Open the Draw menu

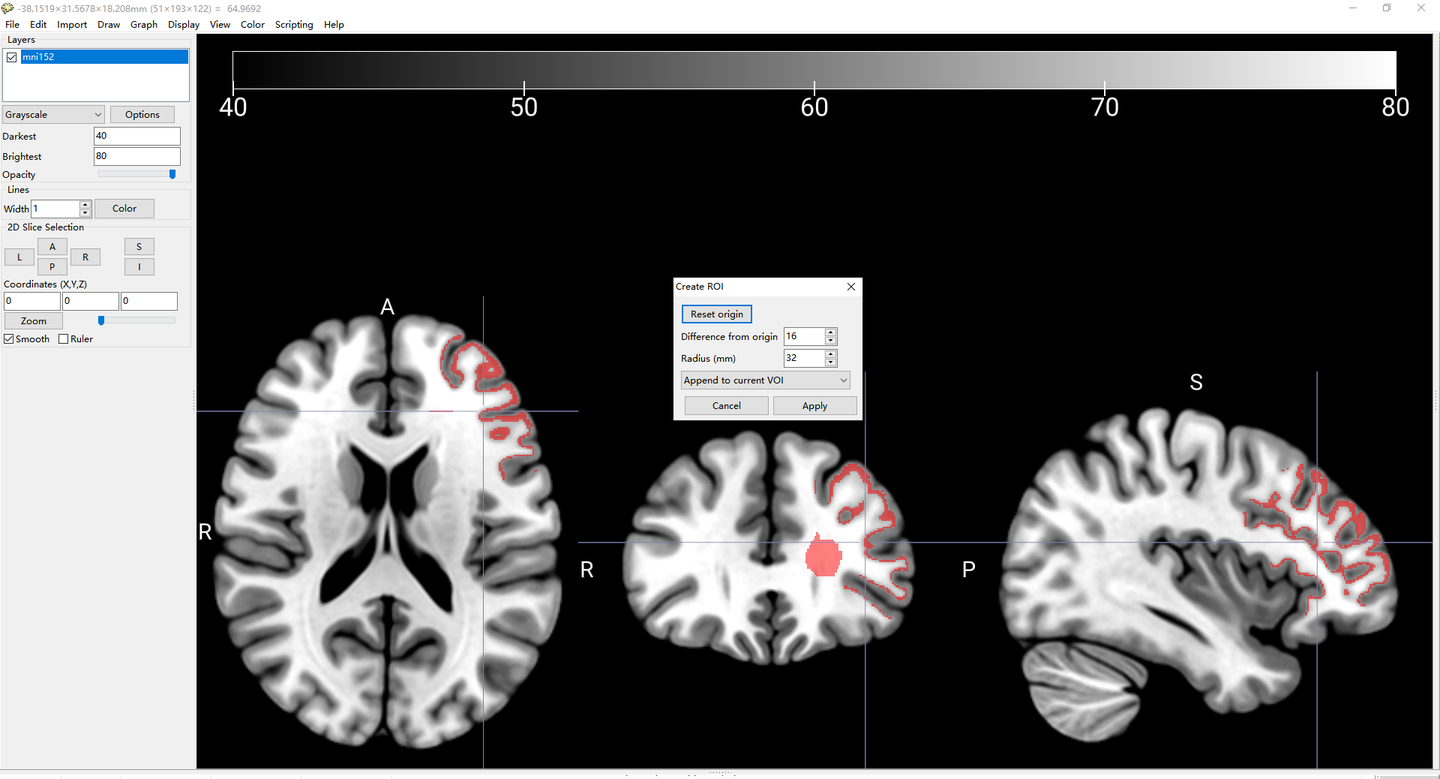108,24
